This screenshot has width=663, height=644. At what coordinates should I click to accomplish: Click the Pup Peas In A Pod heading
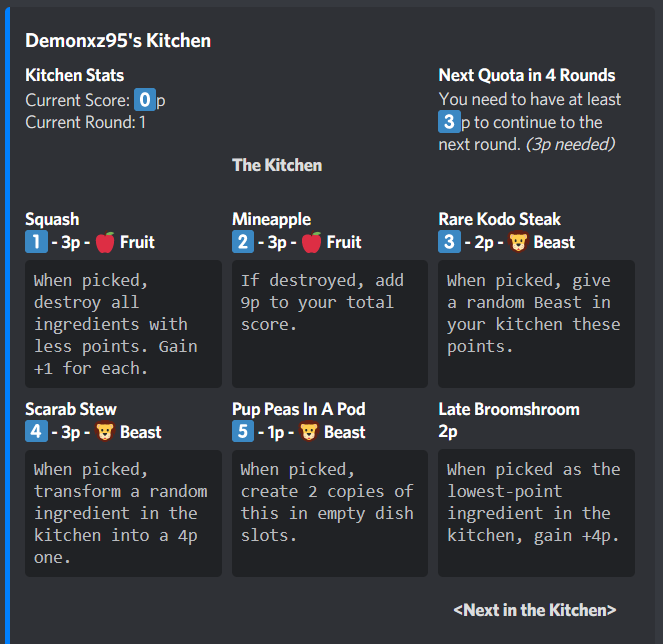coord(298,409)
